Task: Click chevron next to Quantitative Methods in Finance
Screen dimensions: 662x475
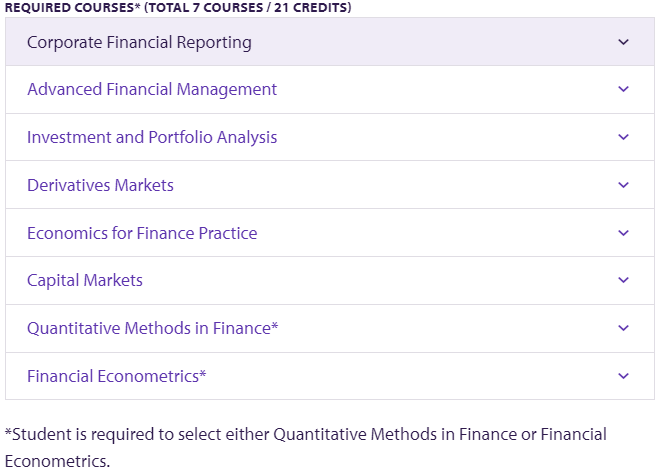Action: [x=623, y=328]
